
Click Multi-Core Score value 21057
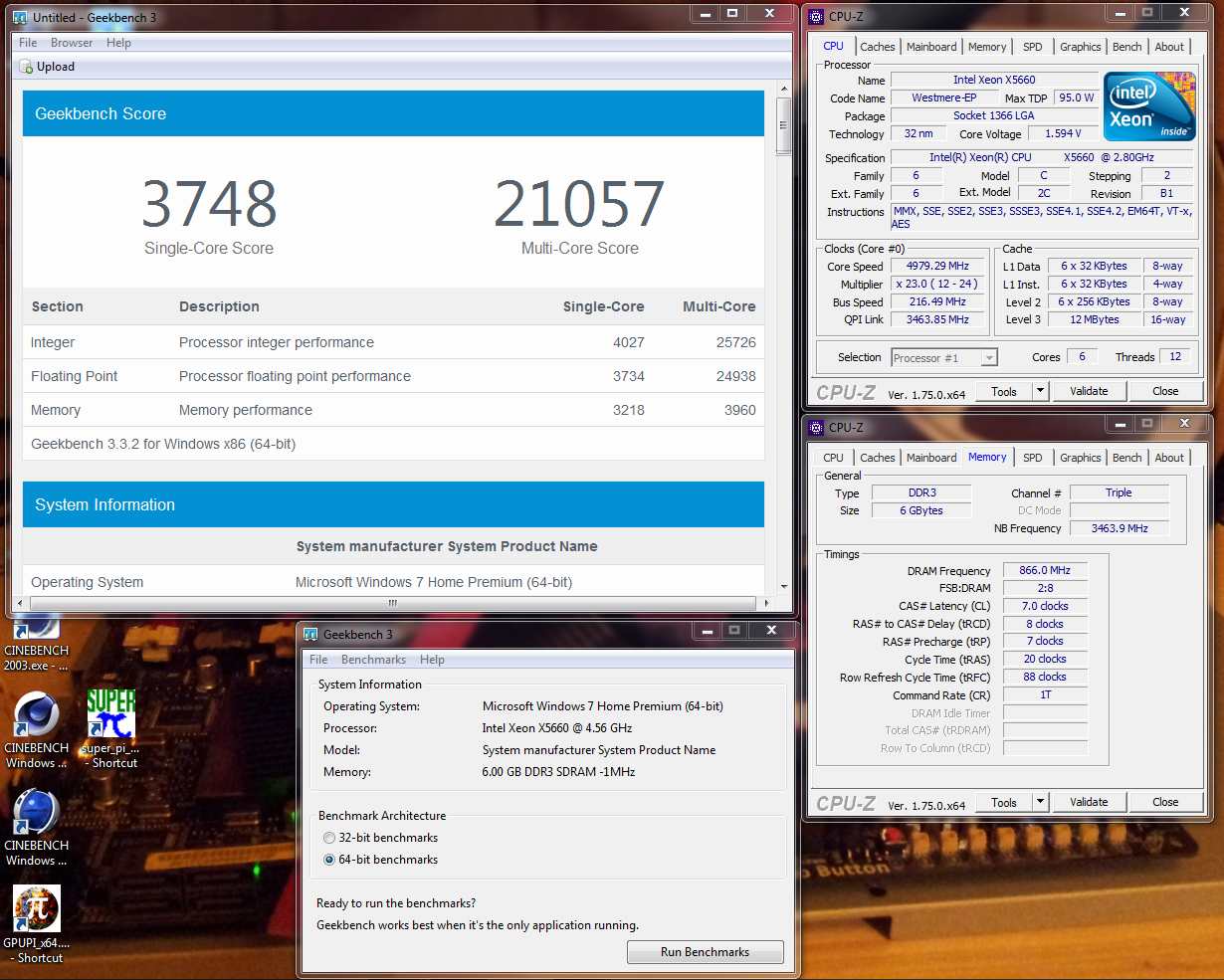(x=579, y=204)
